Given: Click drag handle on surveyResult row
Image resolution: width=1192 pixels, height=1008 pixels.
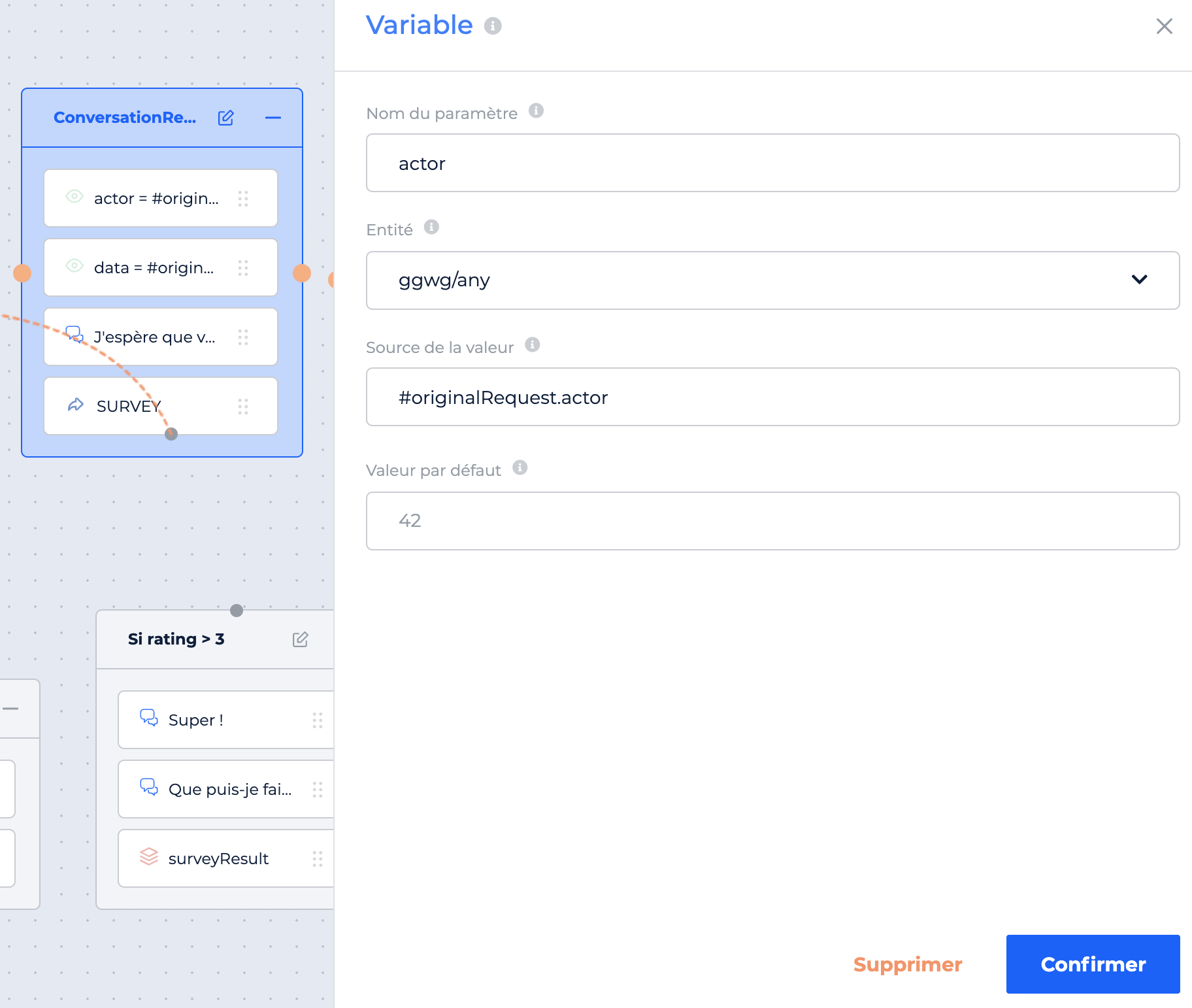Looking at the screenshot, I should tap(318, 859).
